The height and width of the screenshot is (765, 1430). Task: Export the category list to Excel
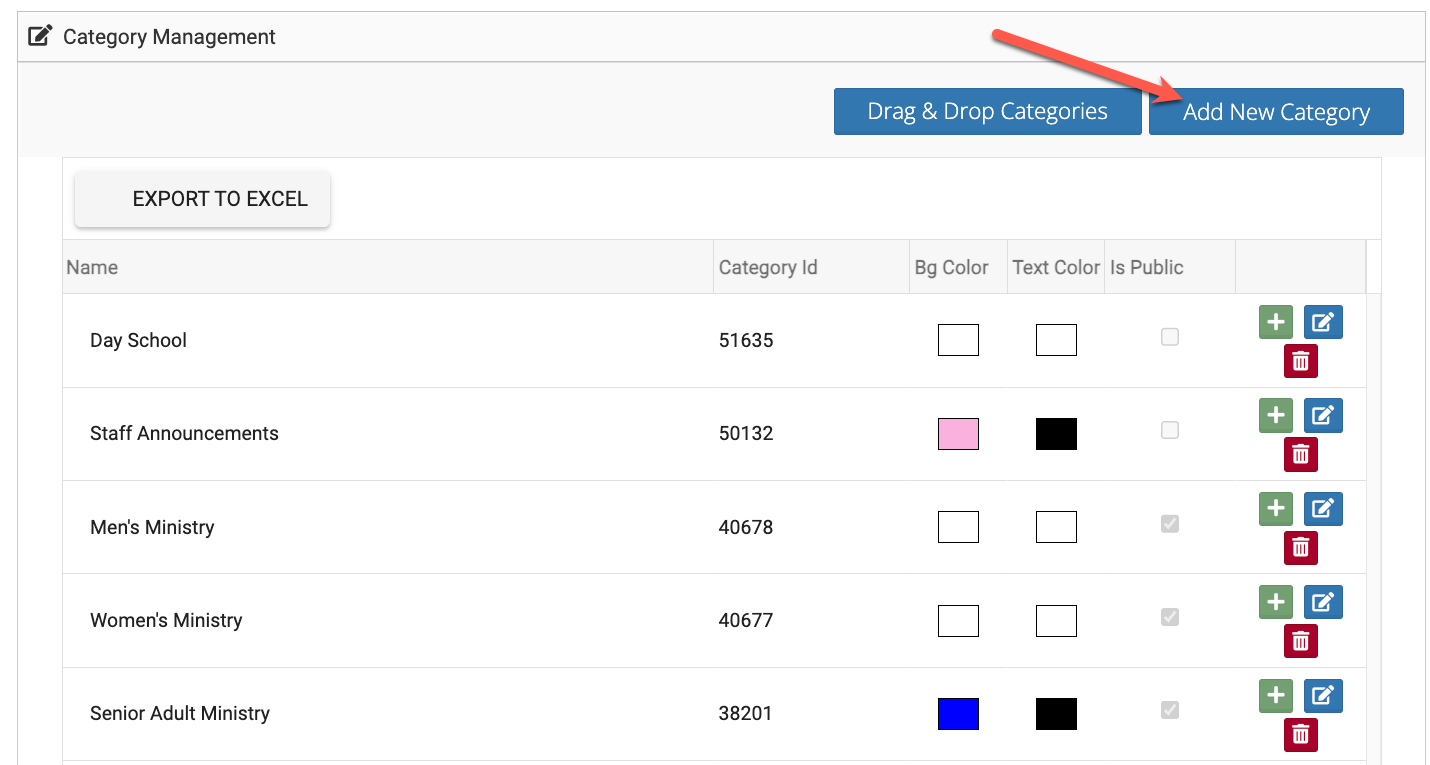pyautogui.click(x=202, y=199)
